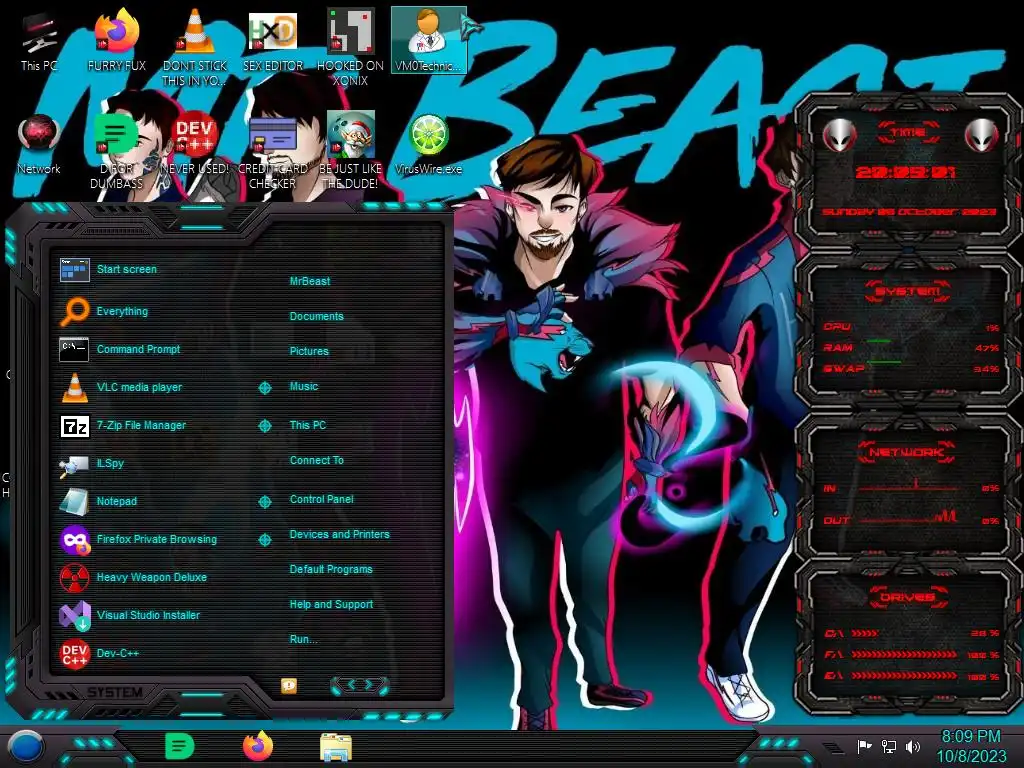Image resolution: width=1024 pixels, height=768 pixels.
Task: Open the DONT STICK THIS VLC cone shortcut
Action: coord(195,47)
